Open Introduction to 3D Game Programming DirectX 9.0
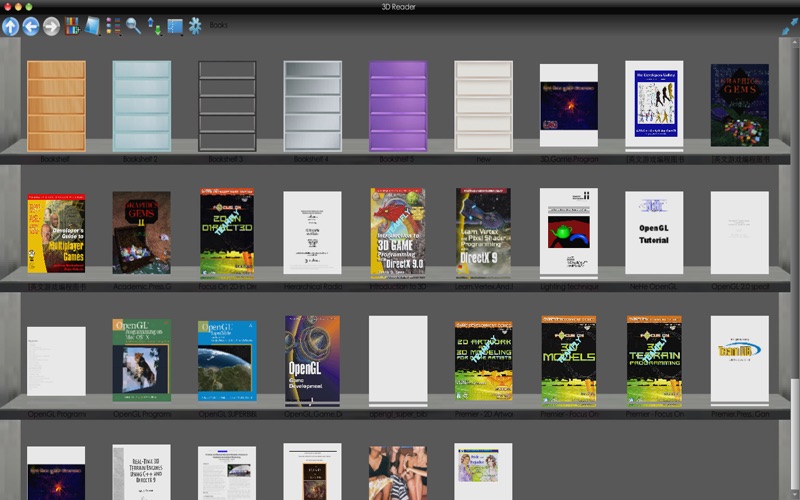The image size is (800, 500). pyautogui.click(x=398, y=233)
